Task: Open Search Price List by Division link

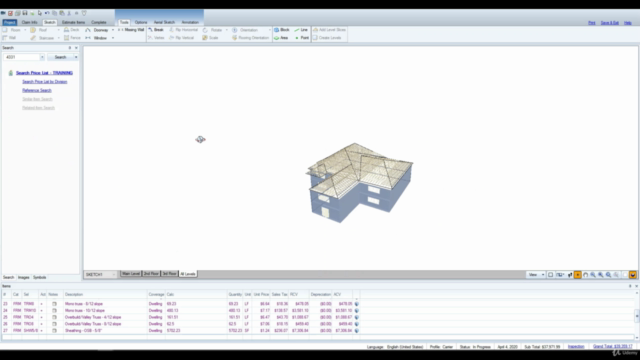Action: 44,82
